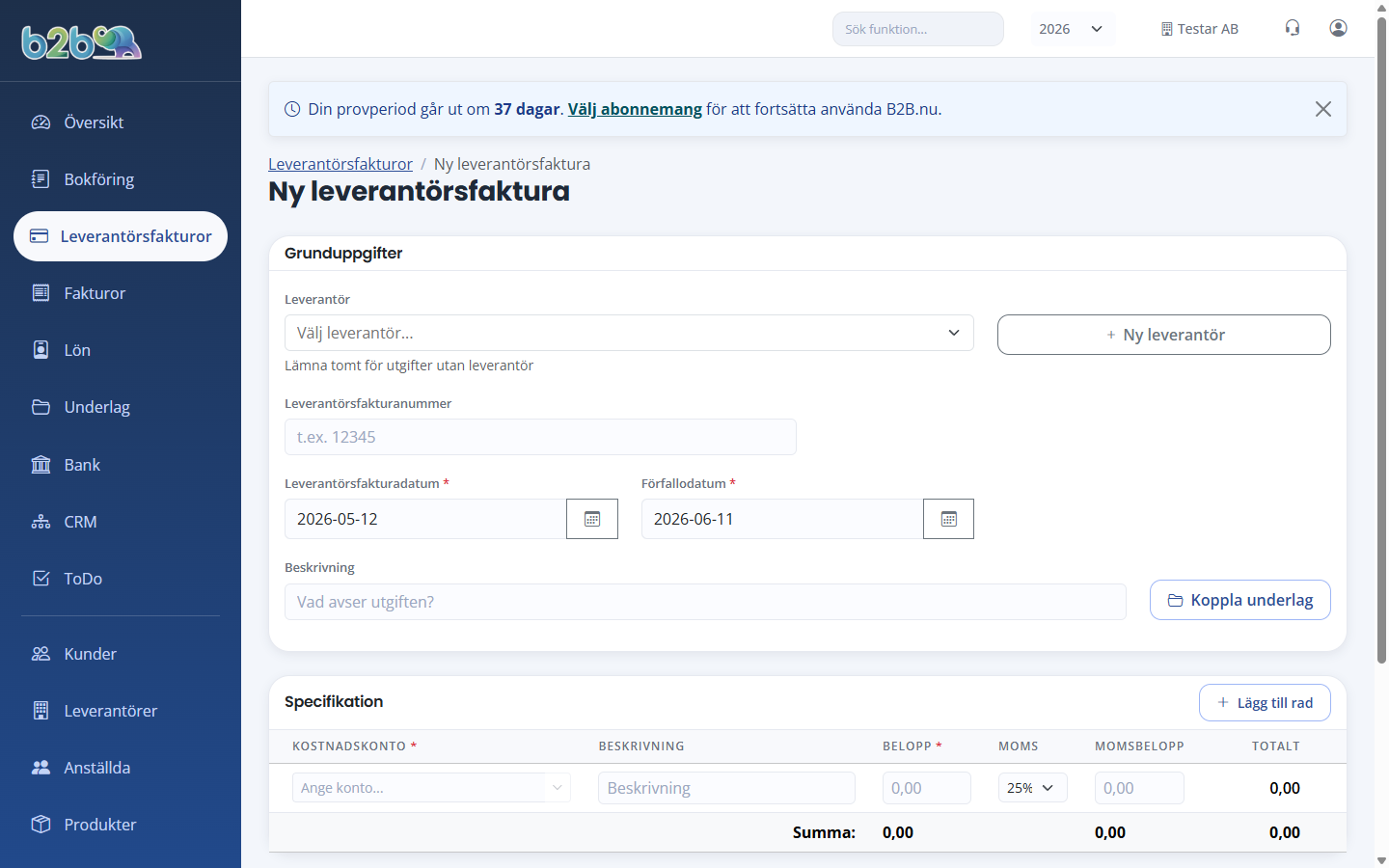The height and width of the screenshot is (868, 1389).
Task: Open Underlag in the sidebar
Action: (121, 407)
